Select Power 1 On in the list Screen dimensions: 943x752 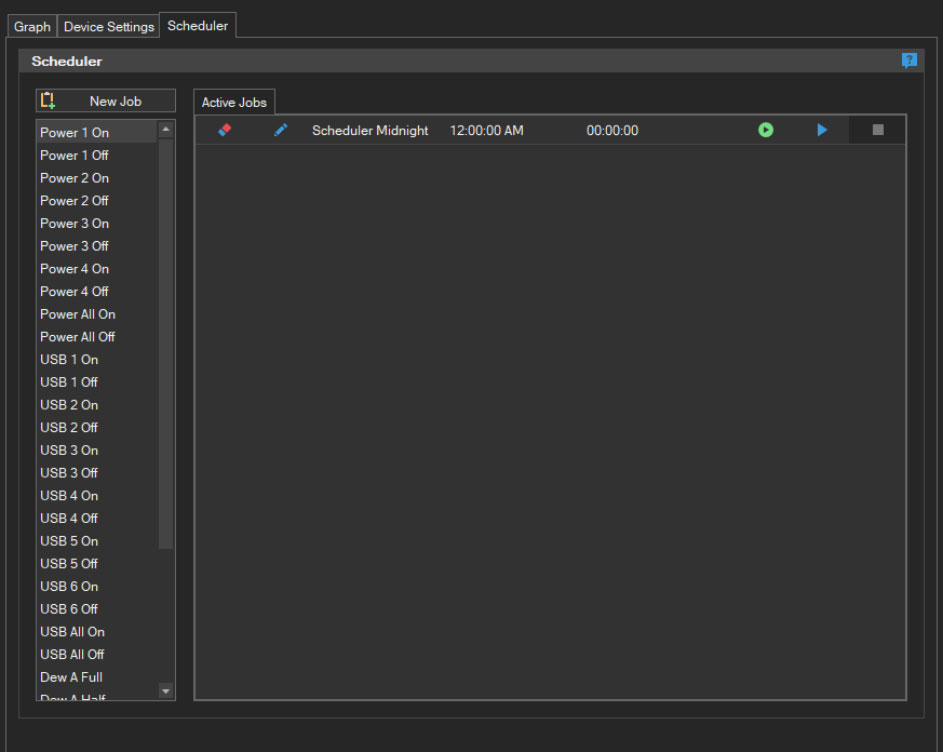coord(97,132)
